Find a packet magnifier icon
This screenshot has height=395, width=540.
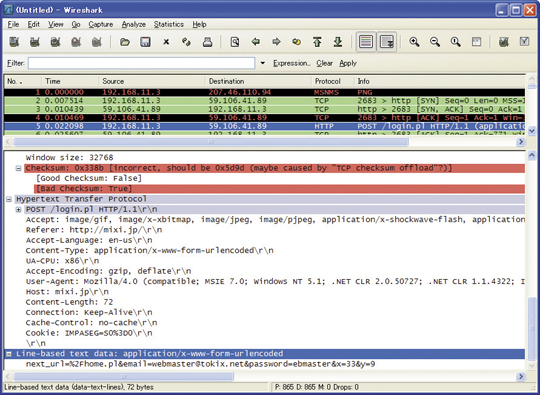tap(235, 42)
